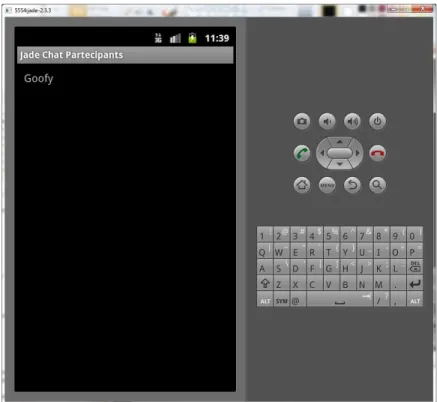Click the red end call button

click(377, 153)
